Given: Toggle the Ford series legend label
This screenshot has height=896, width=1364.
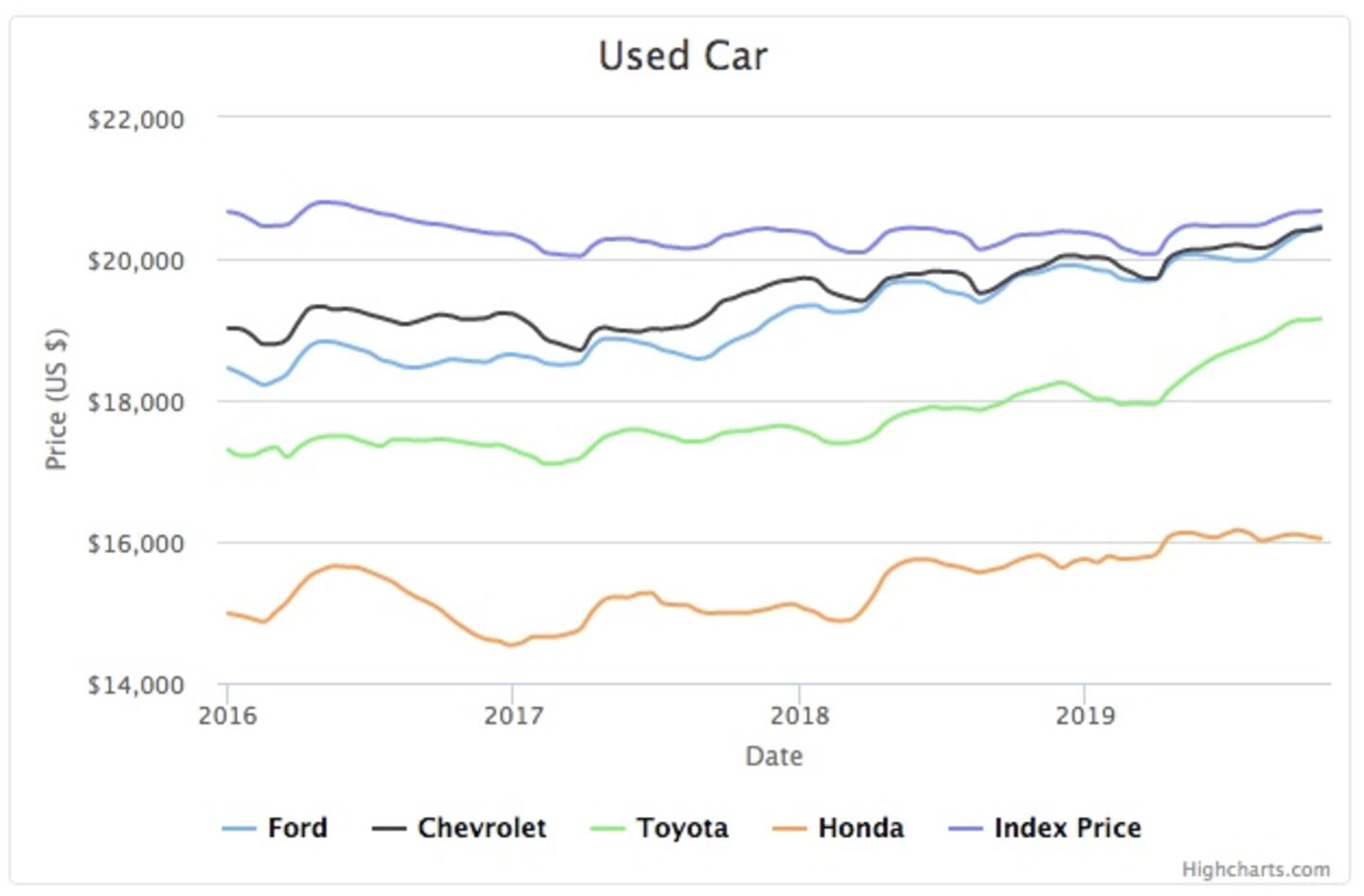Looking at the screenshot, I should pyautogui.click(x=297, y=828).
